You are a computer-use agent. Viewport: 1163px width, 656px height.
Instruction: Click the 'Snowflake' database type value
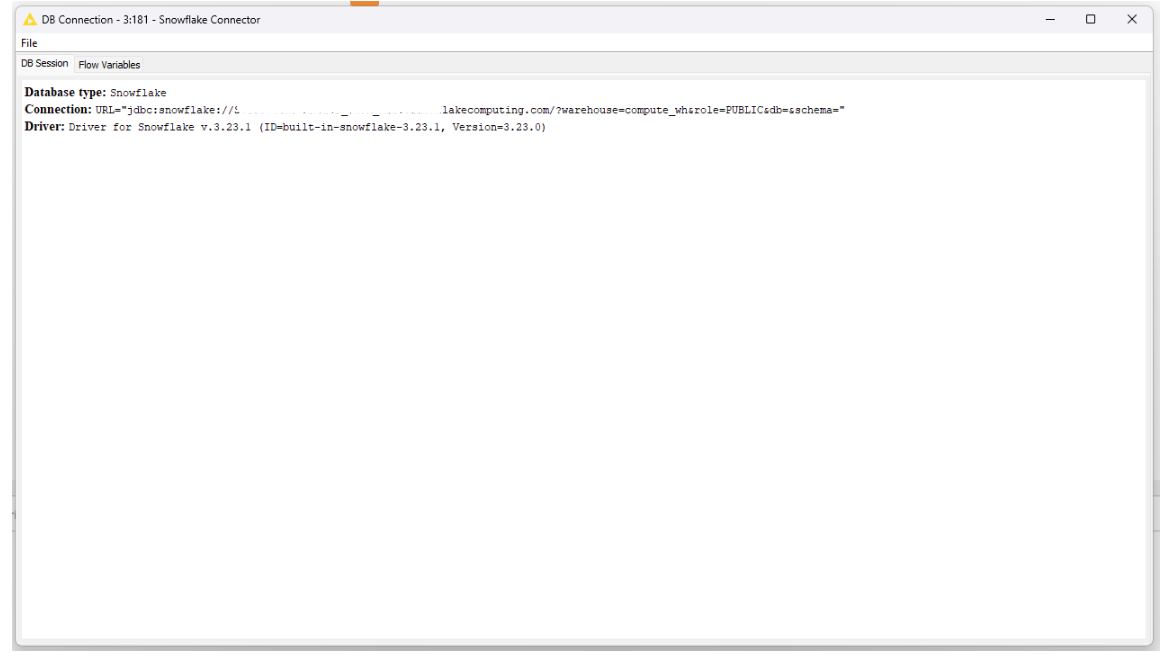click(138, 93)
